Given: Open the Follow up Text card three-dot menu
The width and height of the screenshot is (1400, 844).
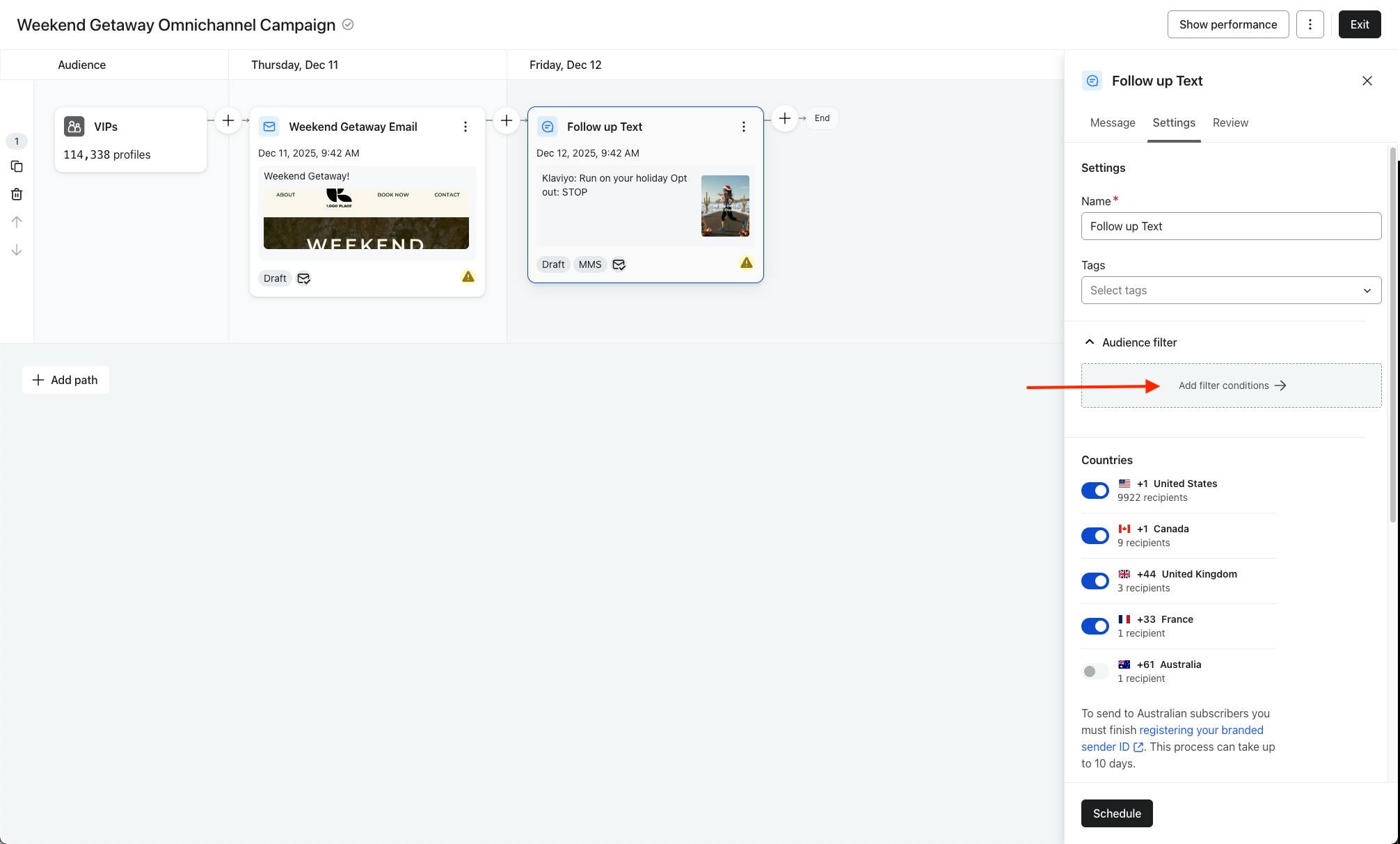Looking at the screenshot, I should pyautogui.click(x=744, y=127).
